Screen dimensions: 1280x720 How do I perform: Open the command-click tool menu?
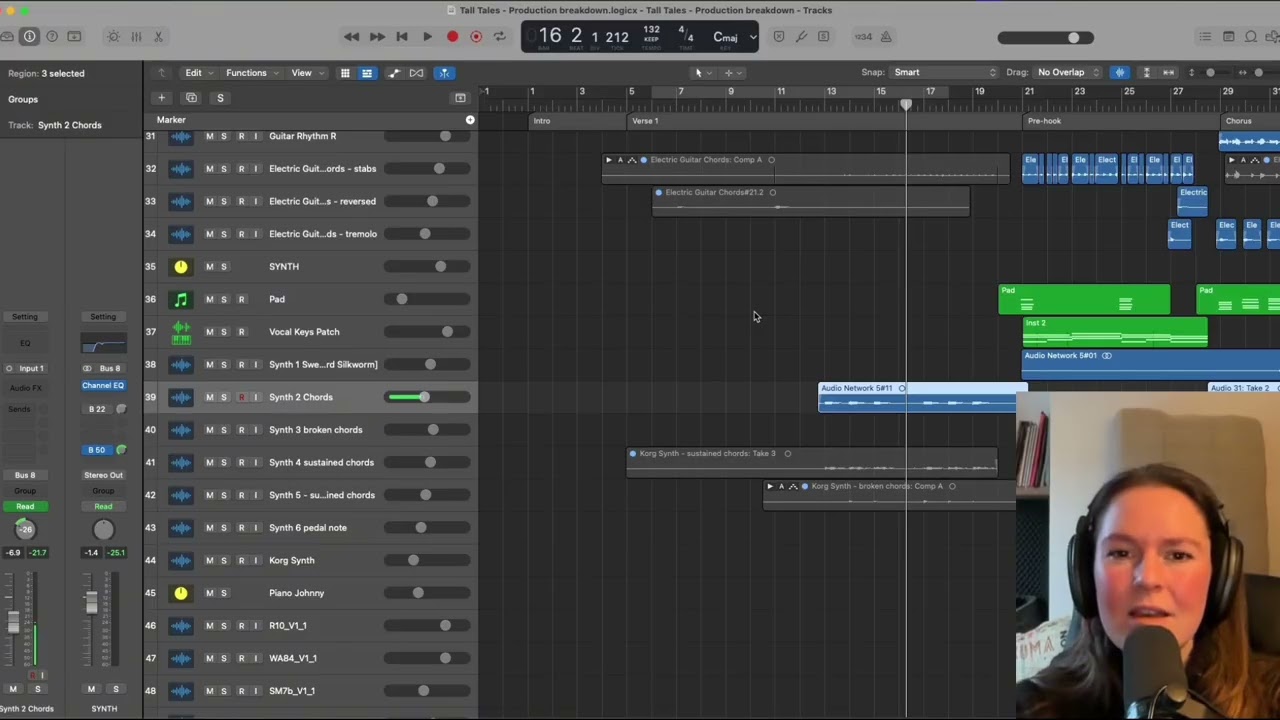(x=733, y=72)
